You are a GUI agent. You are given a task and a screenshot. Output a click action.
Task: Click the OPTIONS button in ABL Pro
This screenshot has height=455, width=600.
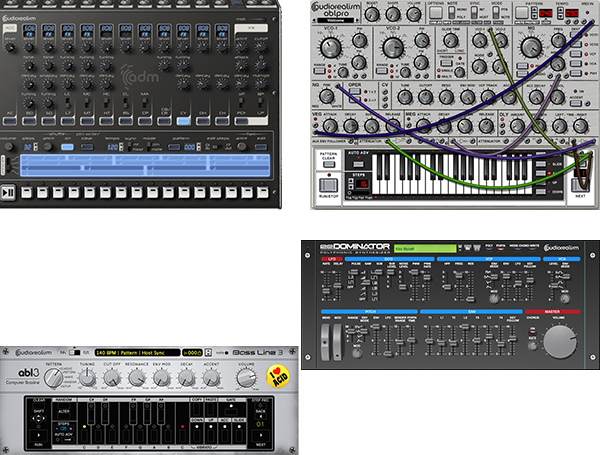point(435,13)
